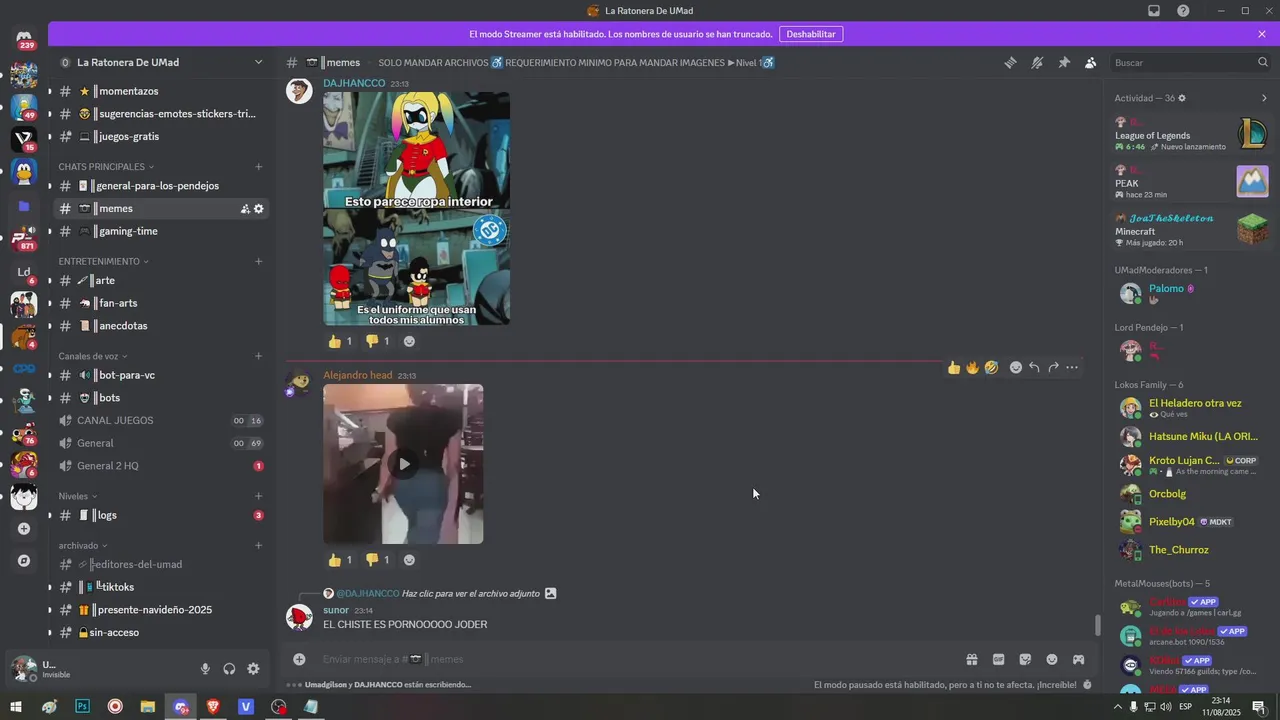Click the attach file plus button
This screenshot has height=720, width=1280.
click(x=299, y=659)
